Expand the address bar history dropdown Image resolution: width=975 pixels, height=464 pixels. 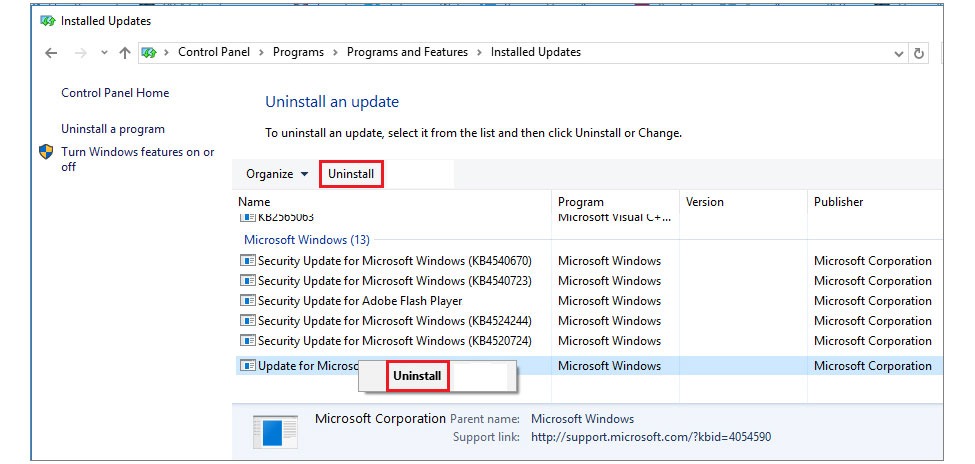(x=899, y=54)
